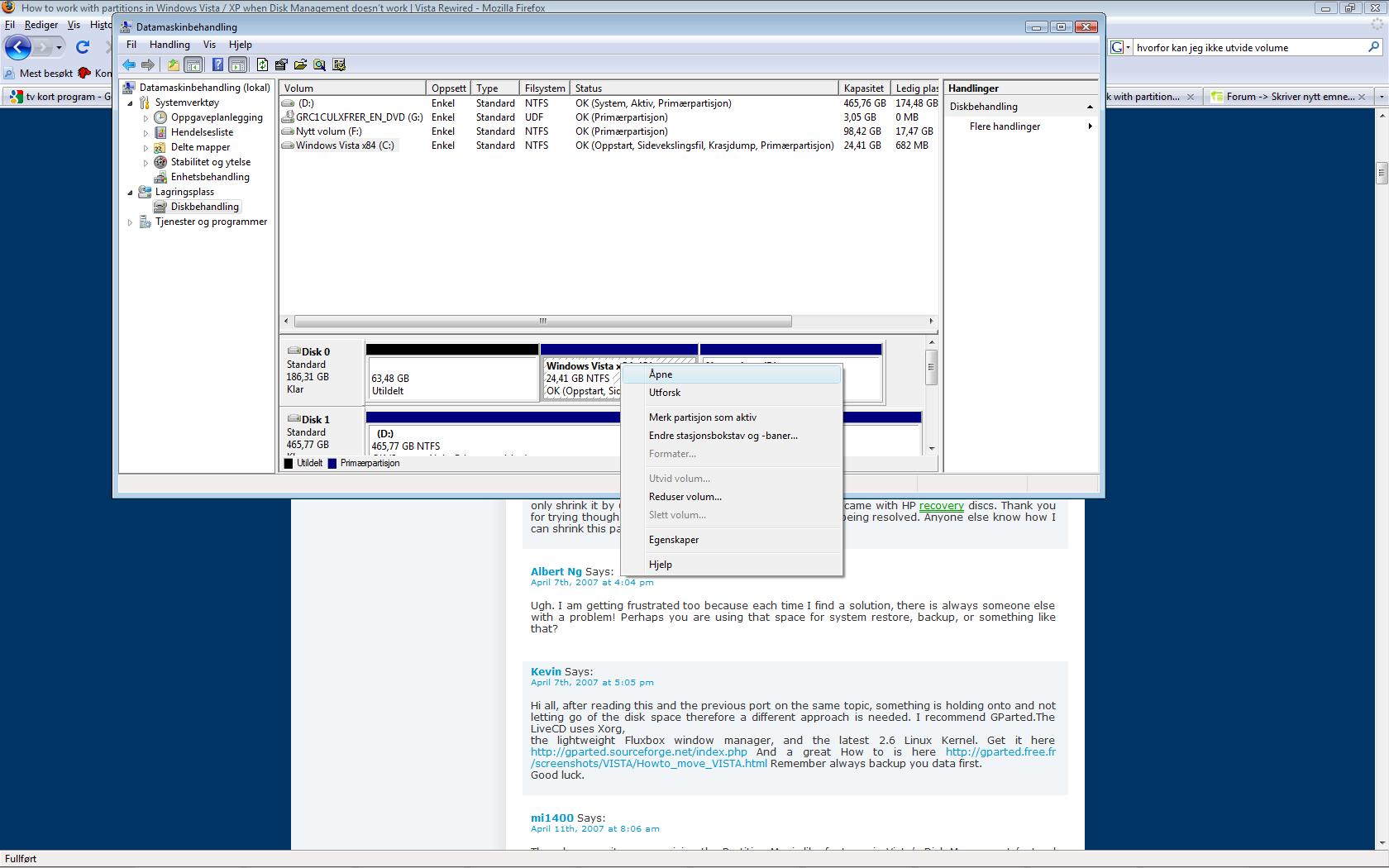The width and height of the screenshot is (1389, 868).
Task: Click the open folder icon in toolbar
Action: click(x=300, y=64)
